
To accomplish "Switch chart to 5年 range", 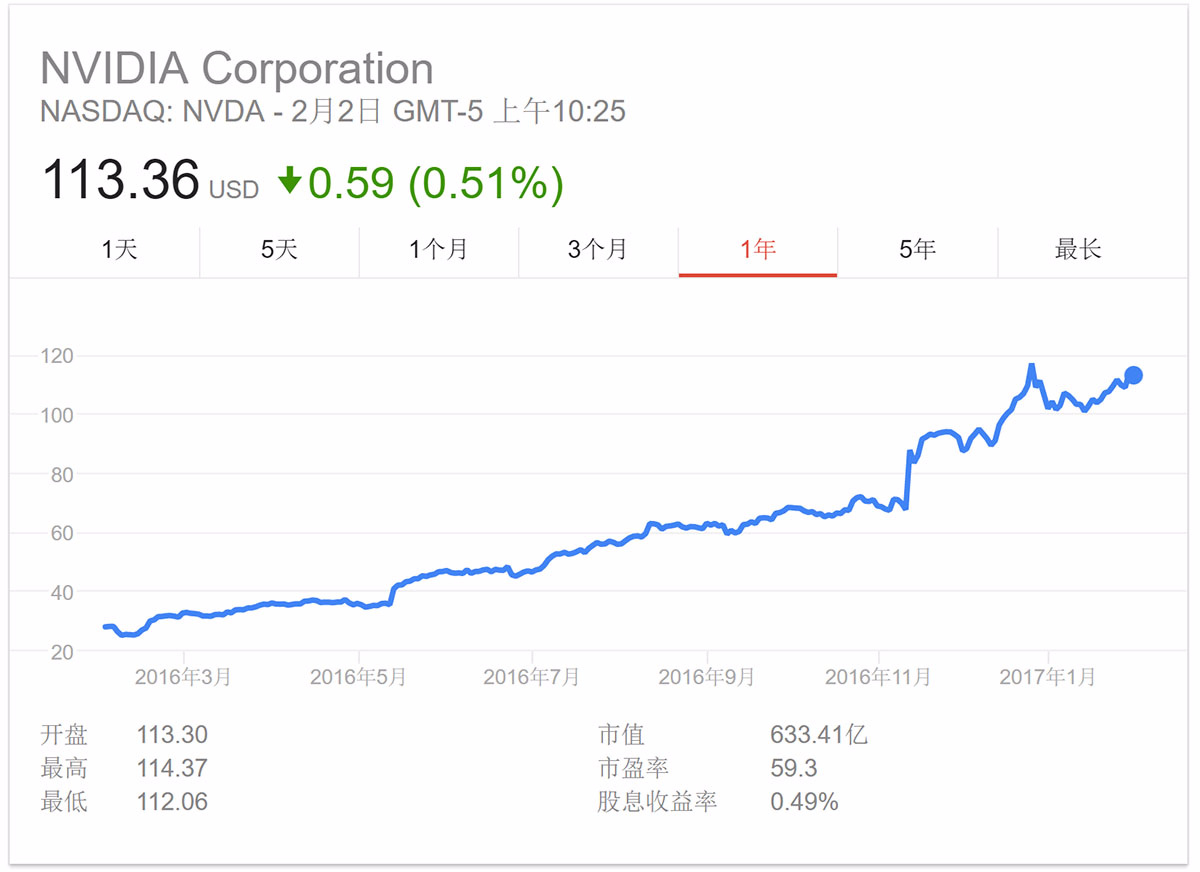I will (917, 249).
